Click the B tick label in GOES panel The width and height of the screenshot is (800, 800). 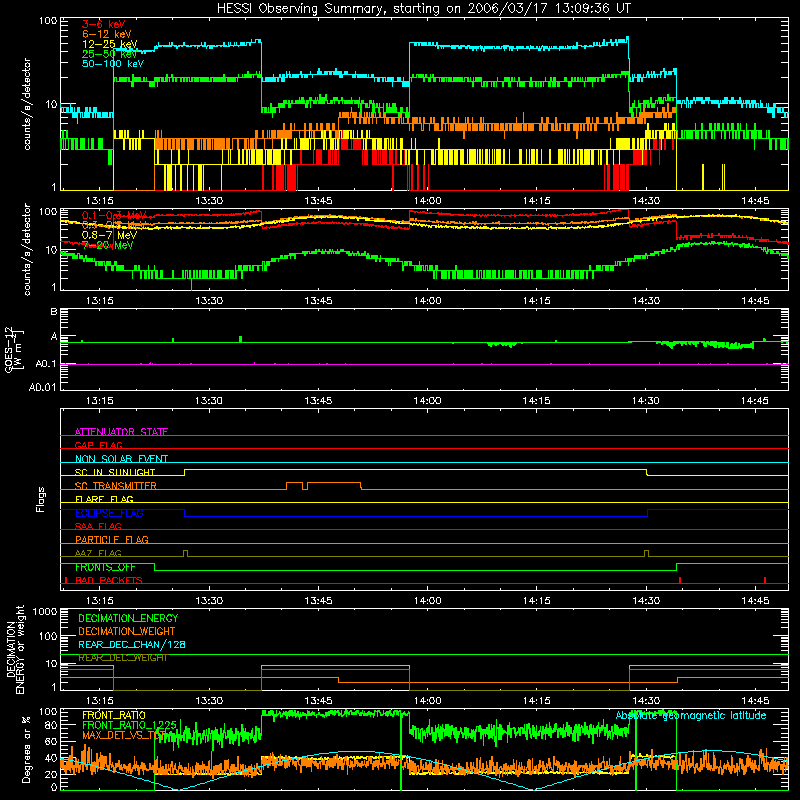tap(54, 312)
